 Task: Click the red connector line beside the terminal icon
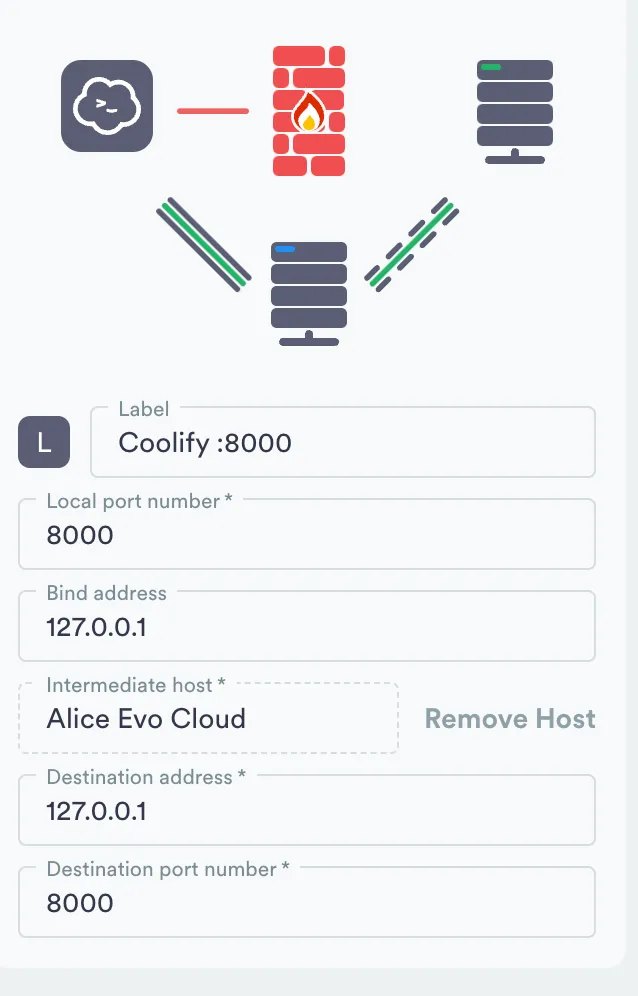pos(212,111)
